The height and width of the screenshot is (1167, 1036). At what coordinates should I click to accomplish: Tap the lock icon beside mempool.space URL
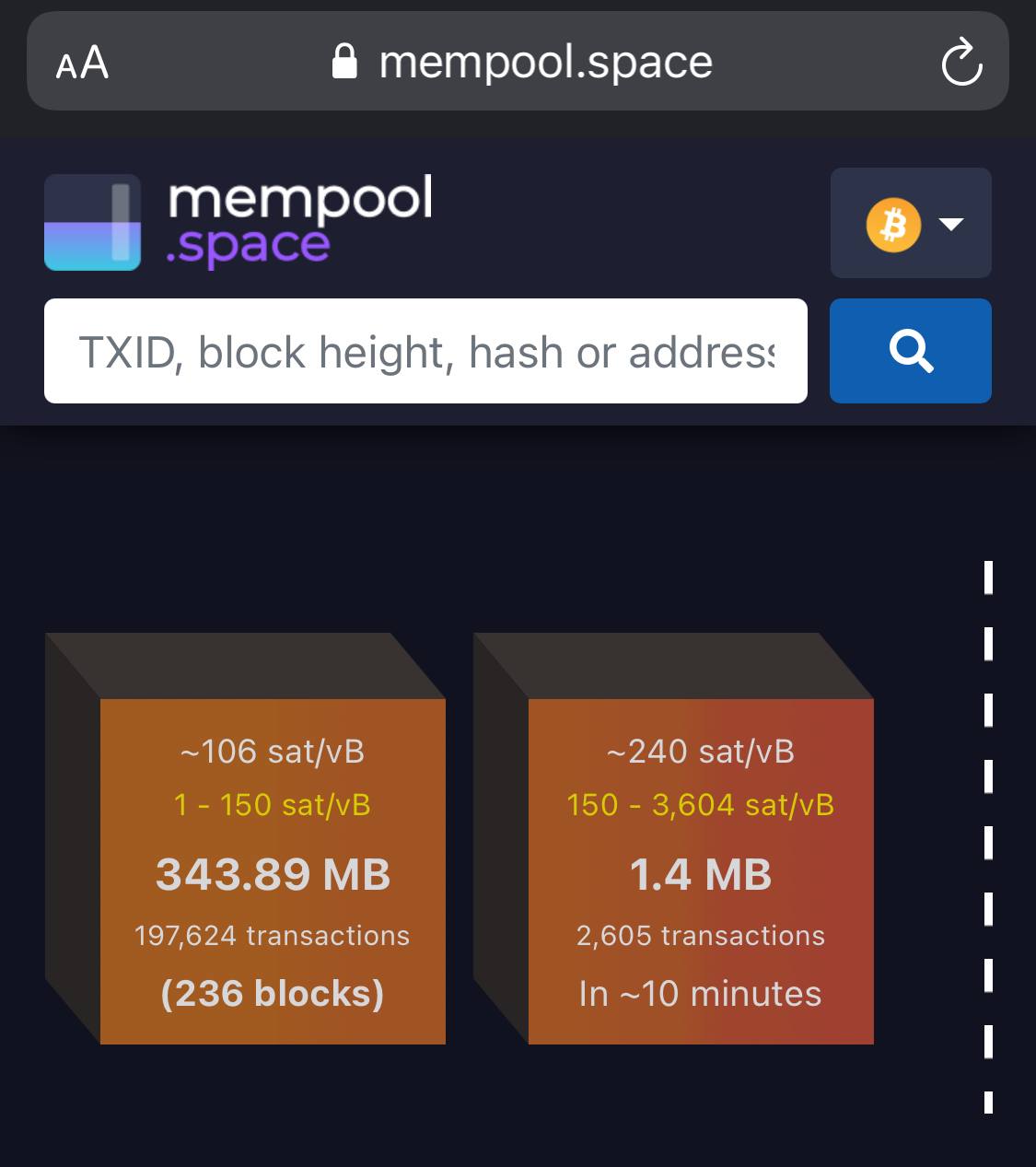click(x=344, y=62)
